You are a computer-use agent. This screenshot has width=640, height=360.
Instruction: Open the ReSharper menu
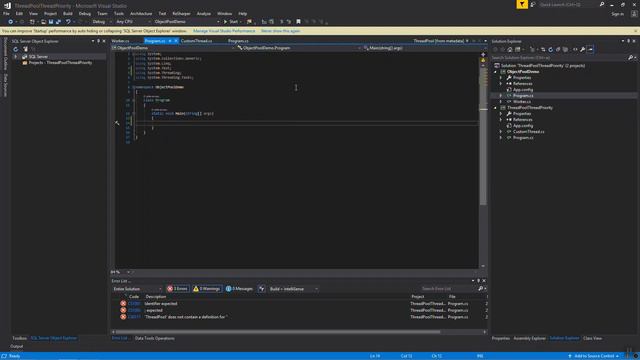[x=181, y=13]
